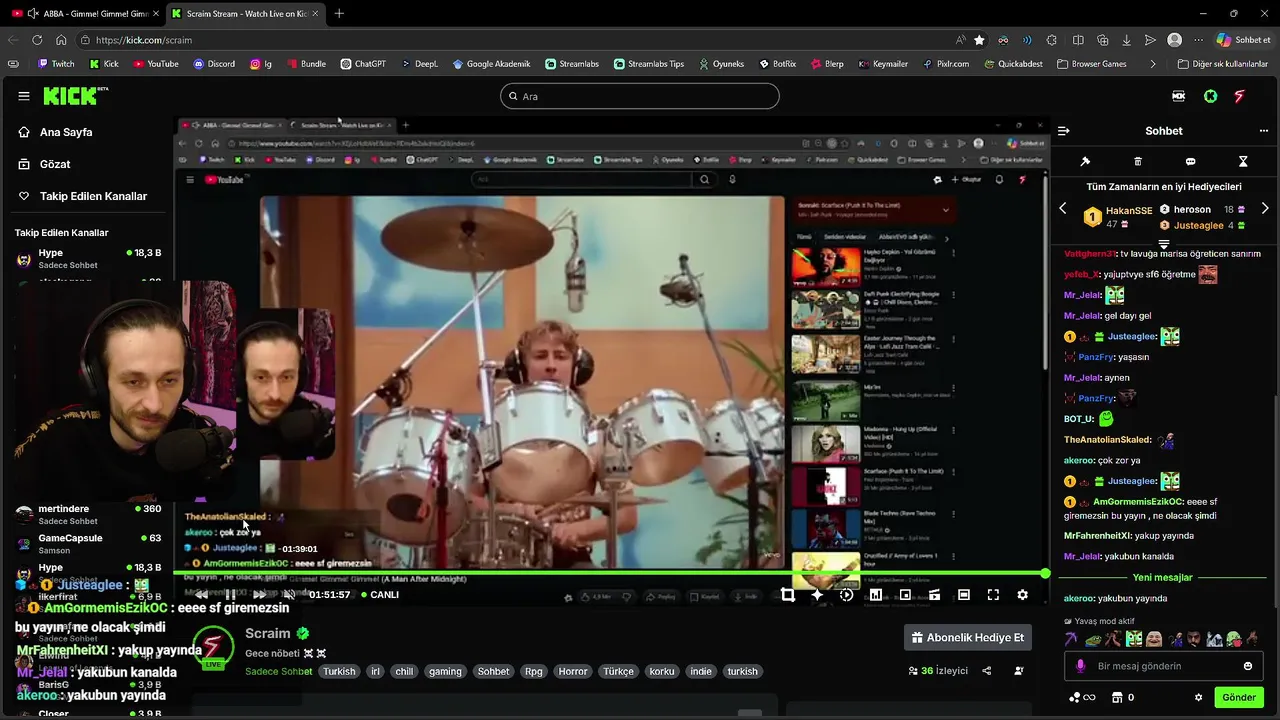Open the Scraim profile avatar in header

[x=1240, y=96]
